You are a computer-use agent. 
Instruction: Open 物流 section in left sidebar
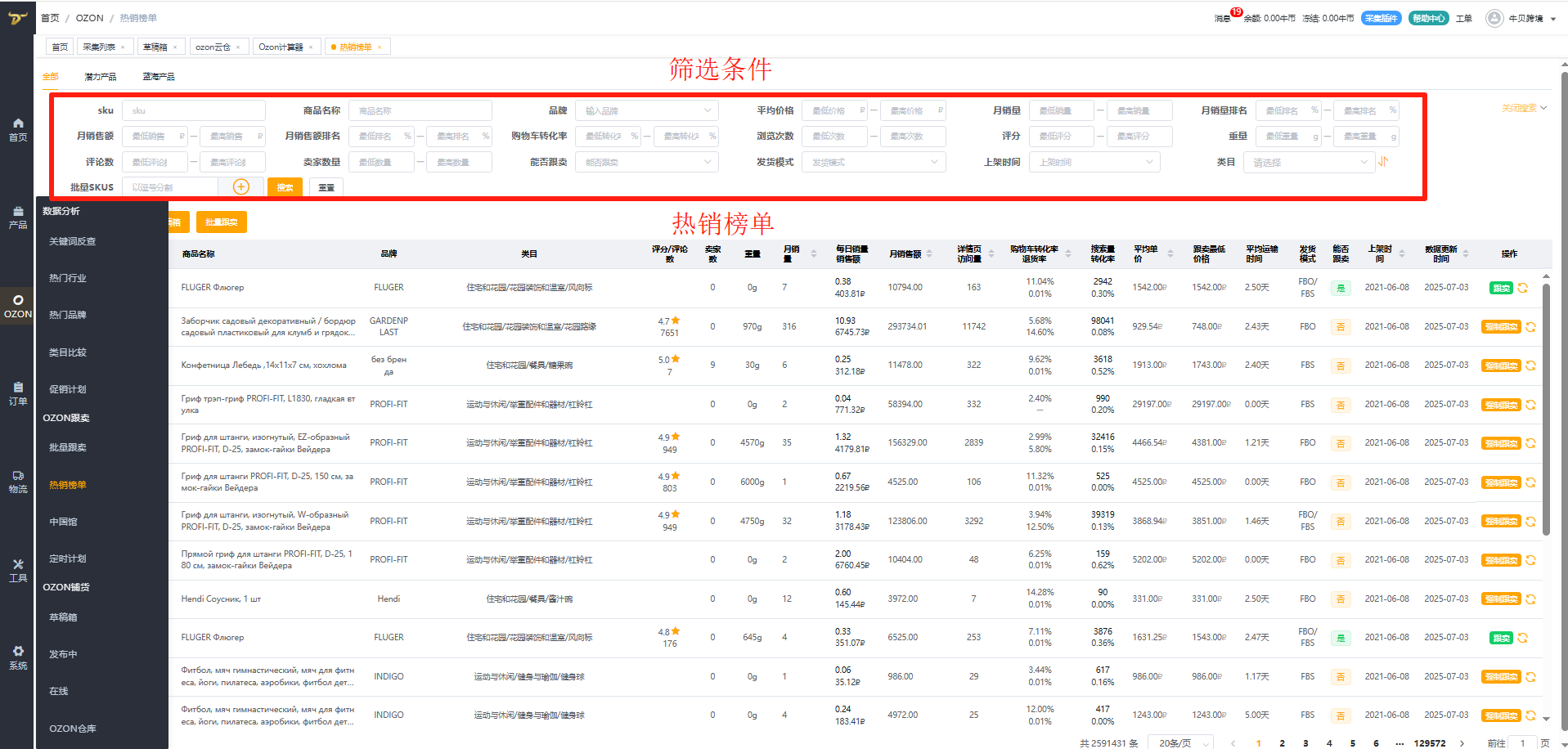17,482
